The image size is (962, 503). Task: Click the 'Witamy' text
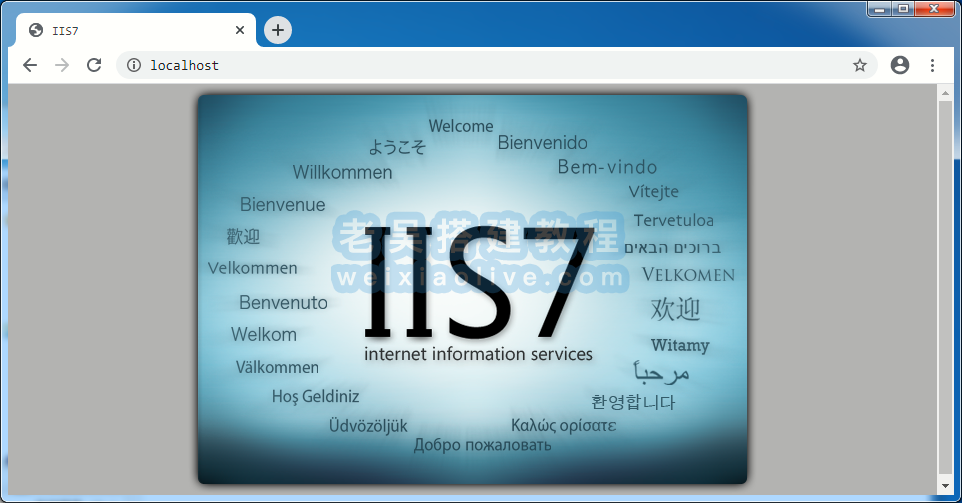click(680, 345)
